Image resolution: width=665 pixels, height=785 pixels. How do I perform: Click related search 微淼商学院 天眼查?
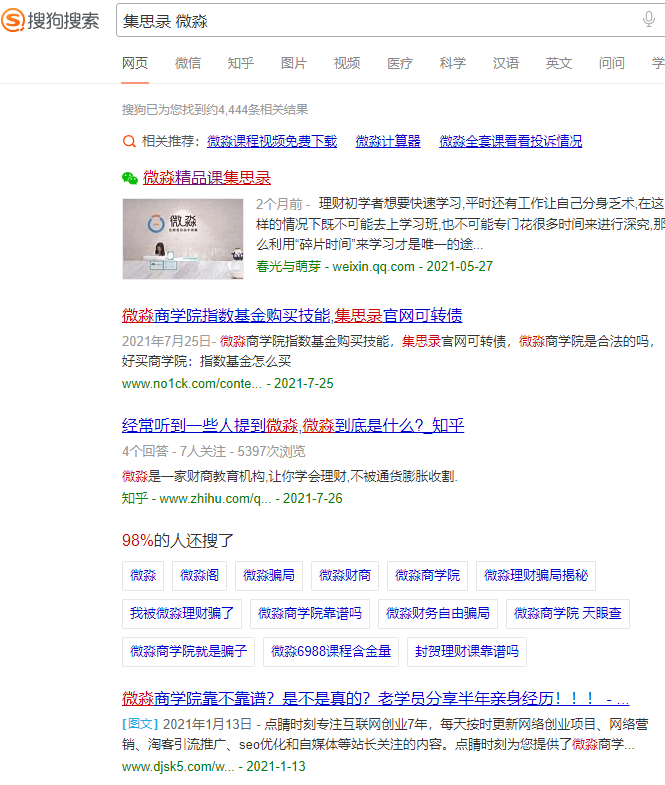point(568,614)
